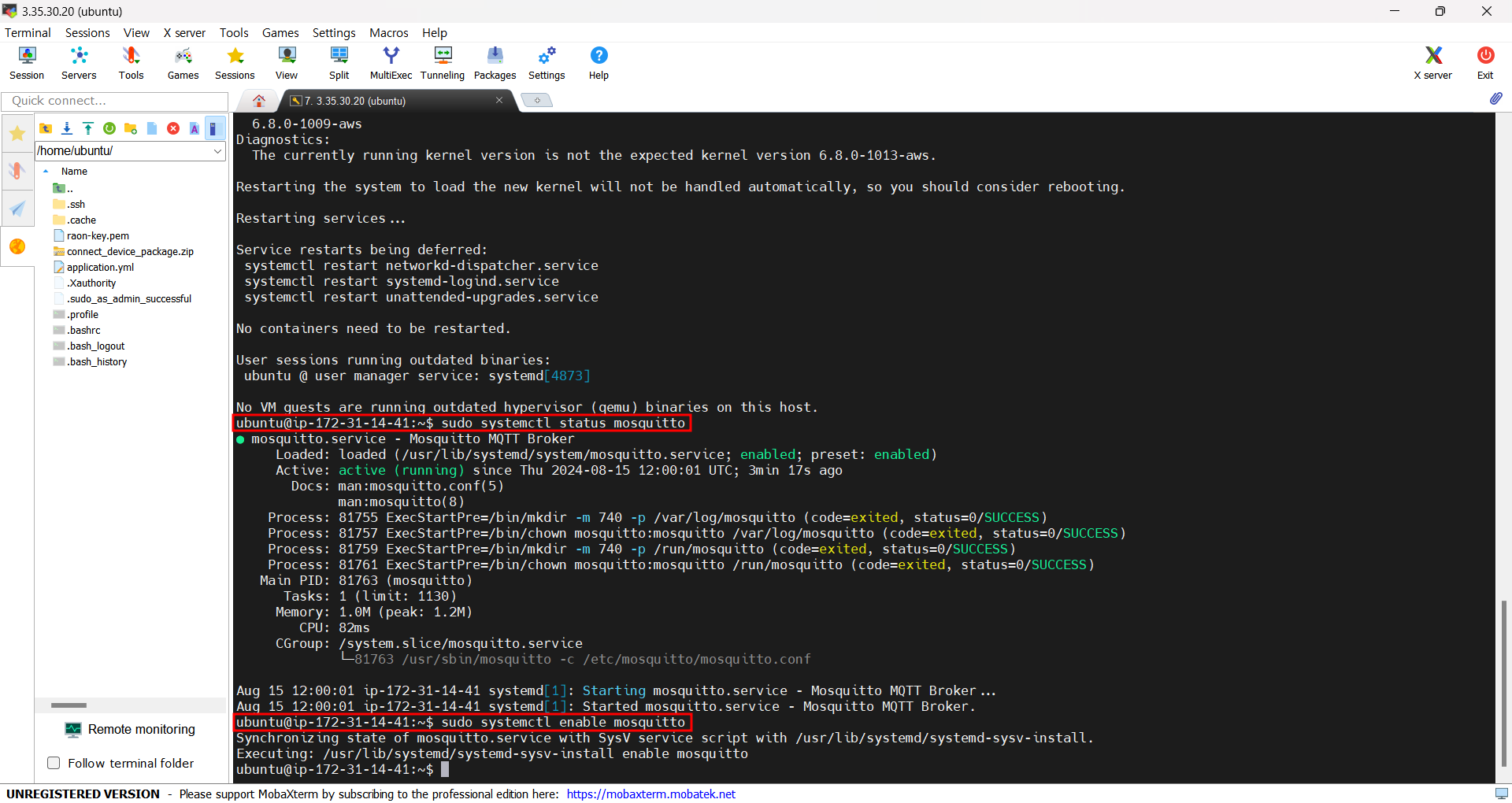Open the Sessions star toolbar button

point(235,63)
